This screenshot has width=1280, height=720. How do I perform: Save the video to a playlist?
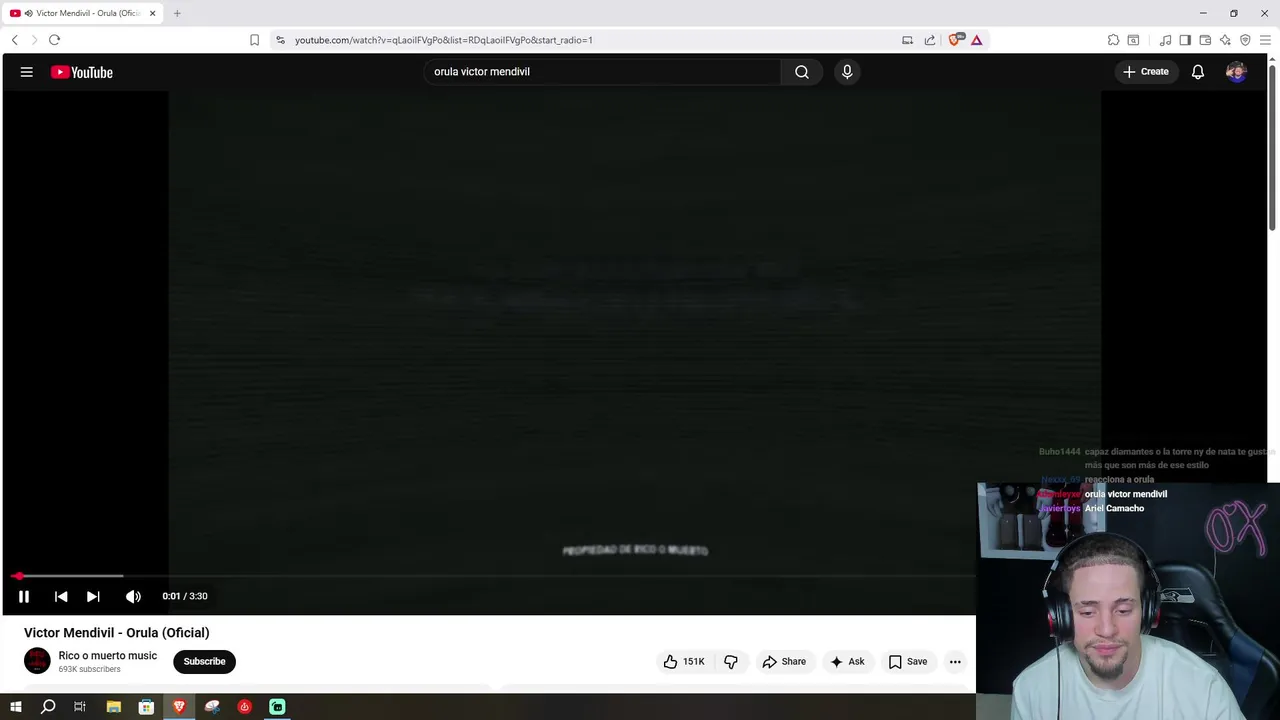point(908,661)
